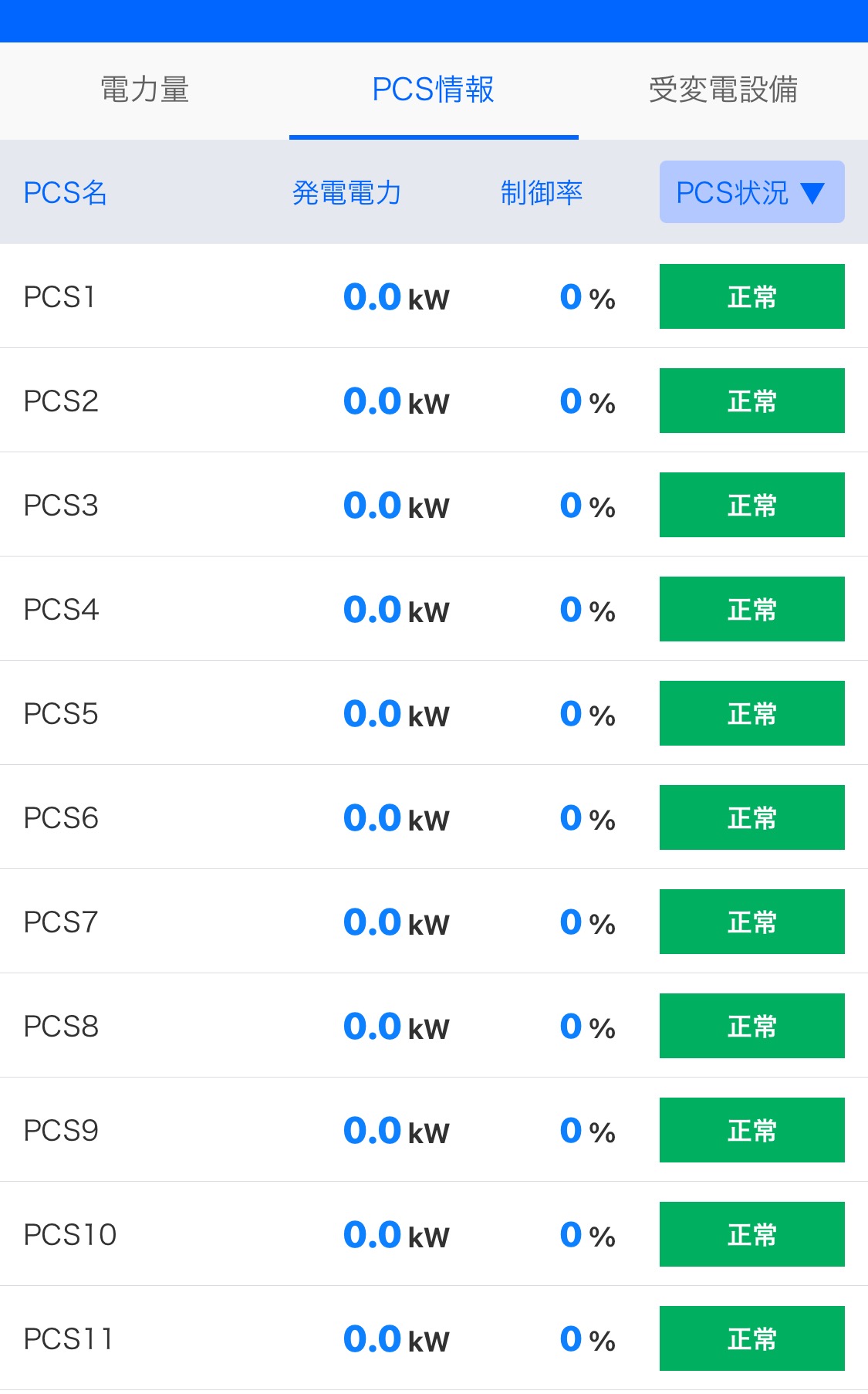Switch to the 電力量 tab
Viewport: 868px width, 1394px height.
pos(145,90)
